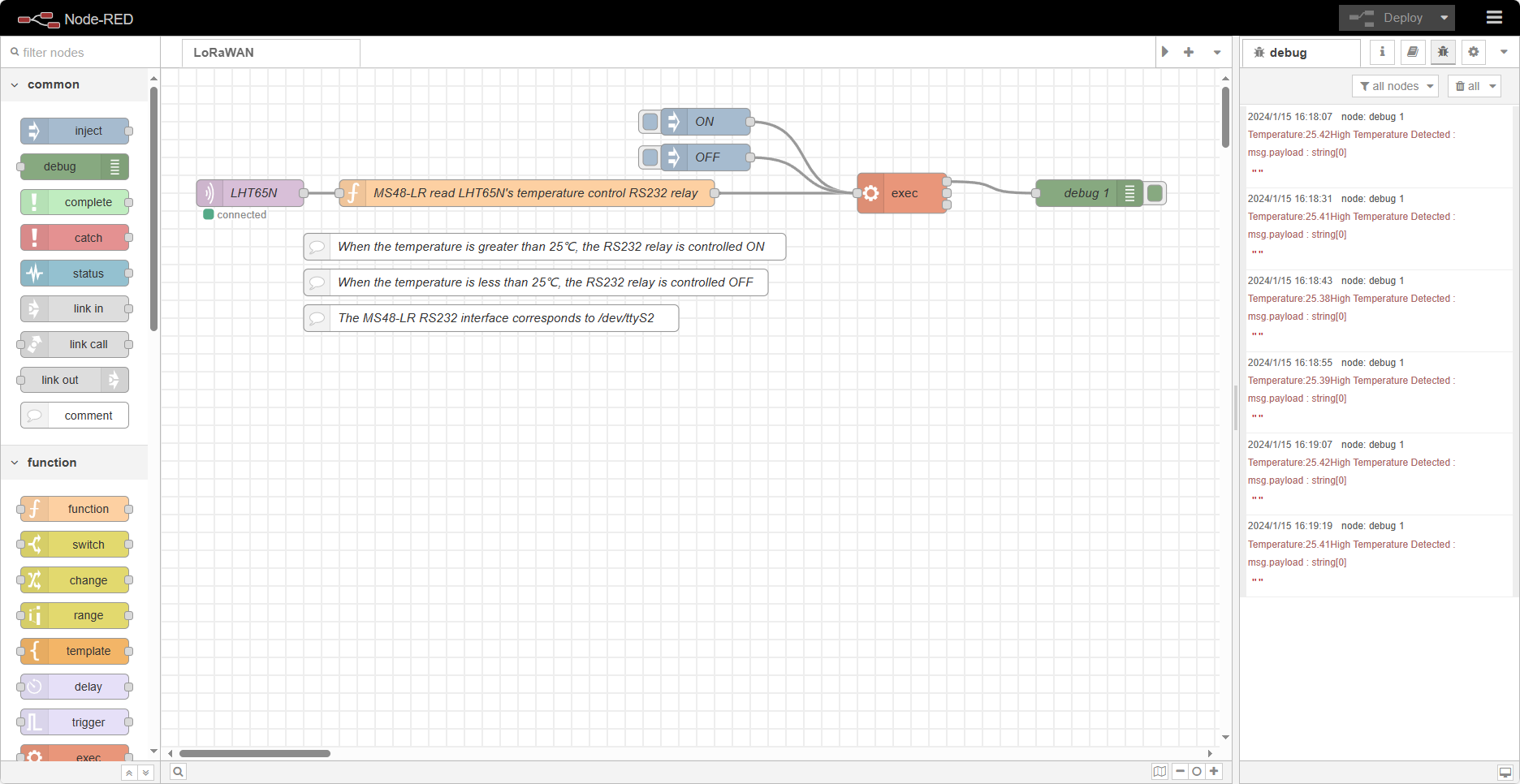Click the canvas vertical scrollbar thumb
The width and height of the screenshot is (1520, 784).
coord(1225,117)
